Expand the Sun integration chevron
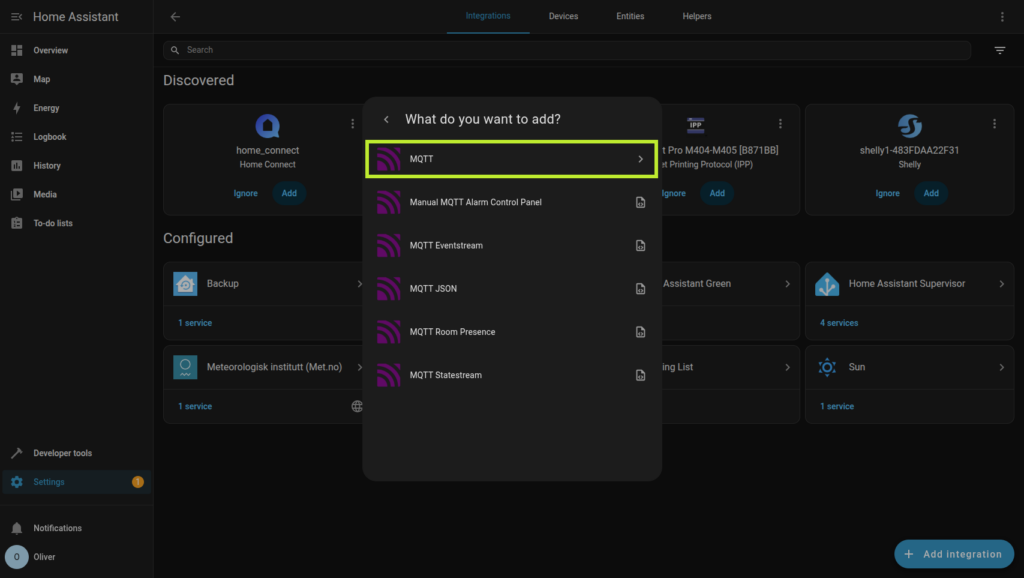Image resolution: width=1024 pixels, height=578 pixels. (x=1001, y=368)
